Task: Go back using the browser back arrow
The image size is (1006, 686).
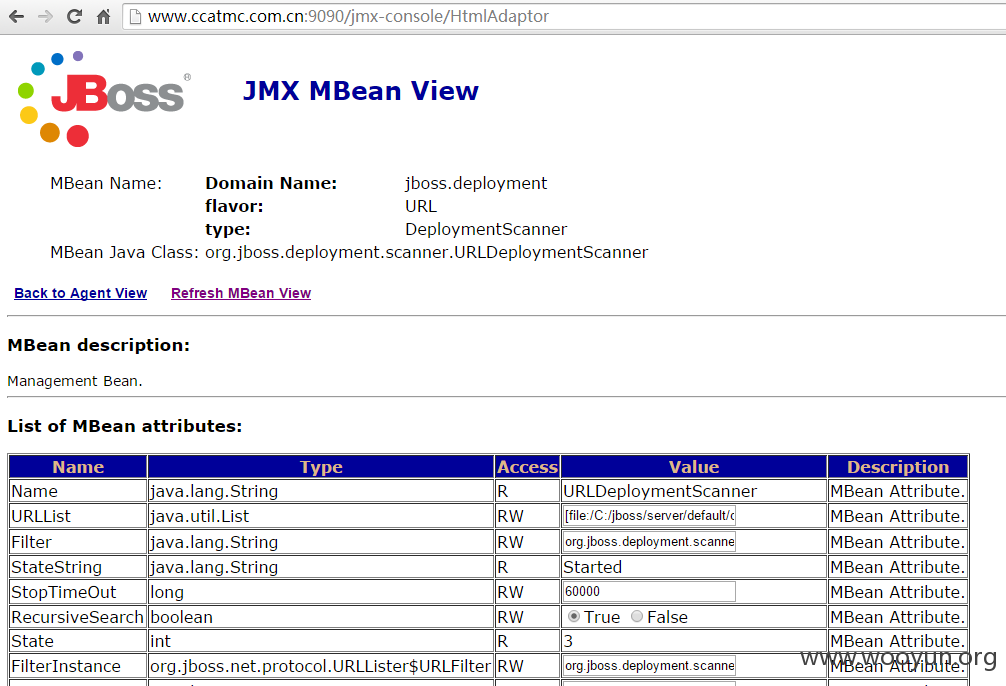Action: (16, 16)
